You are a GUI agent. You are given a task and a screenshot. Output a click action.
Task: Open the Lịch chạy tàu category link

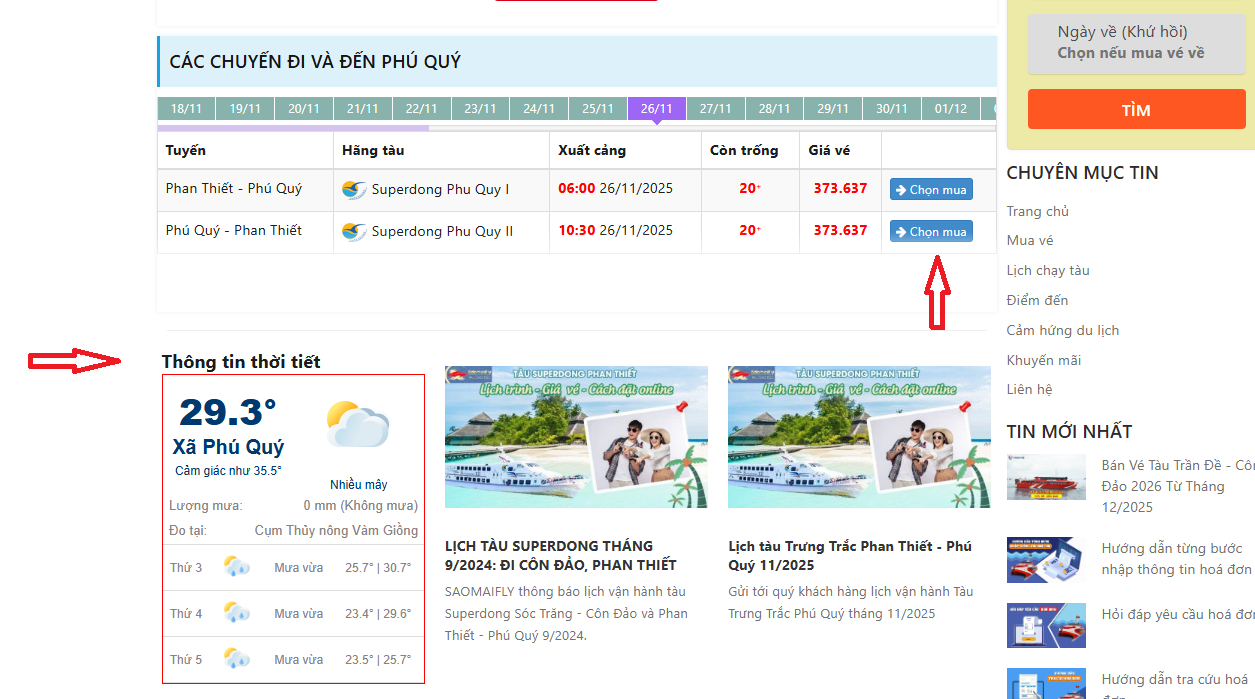pos(1048,271)
